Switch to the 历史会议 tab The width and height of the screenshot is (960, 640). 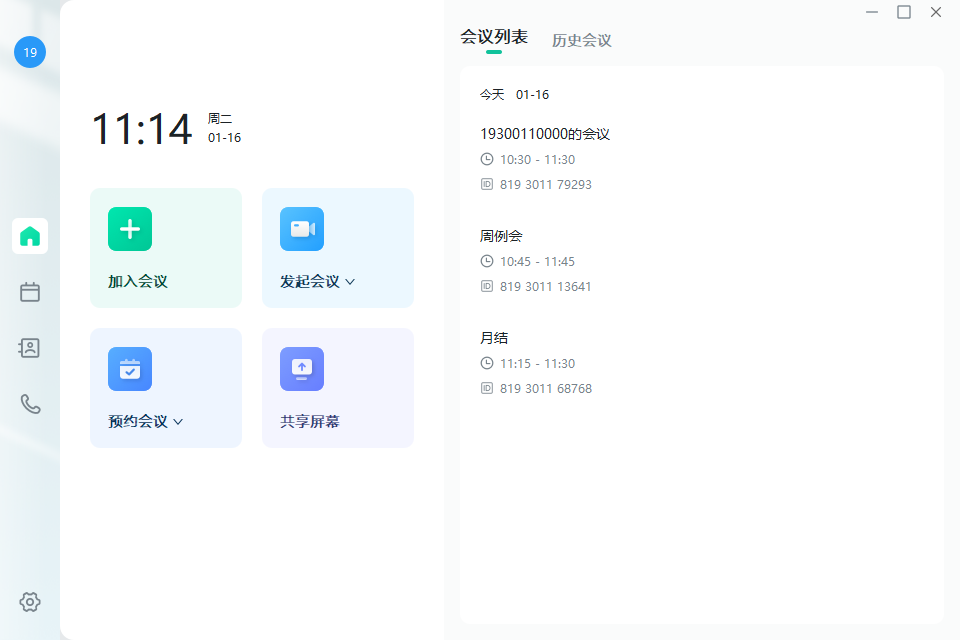pos(581,41)
